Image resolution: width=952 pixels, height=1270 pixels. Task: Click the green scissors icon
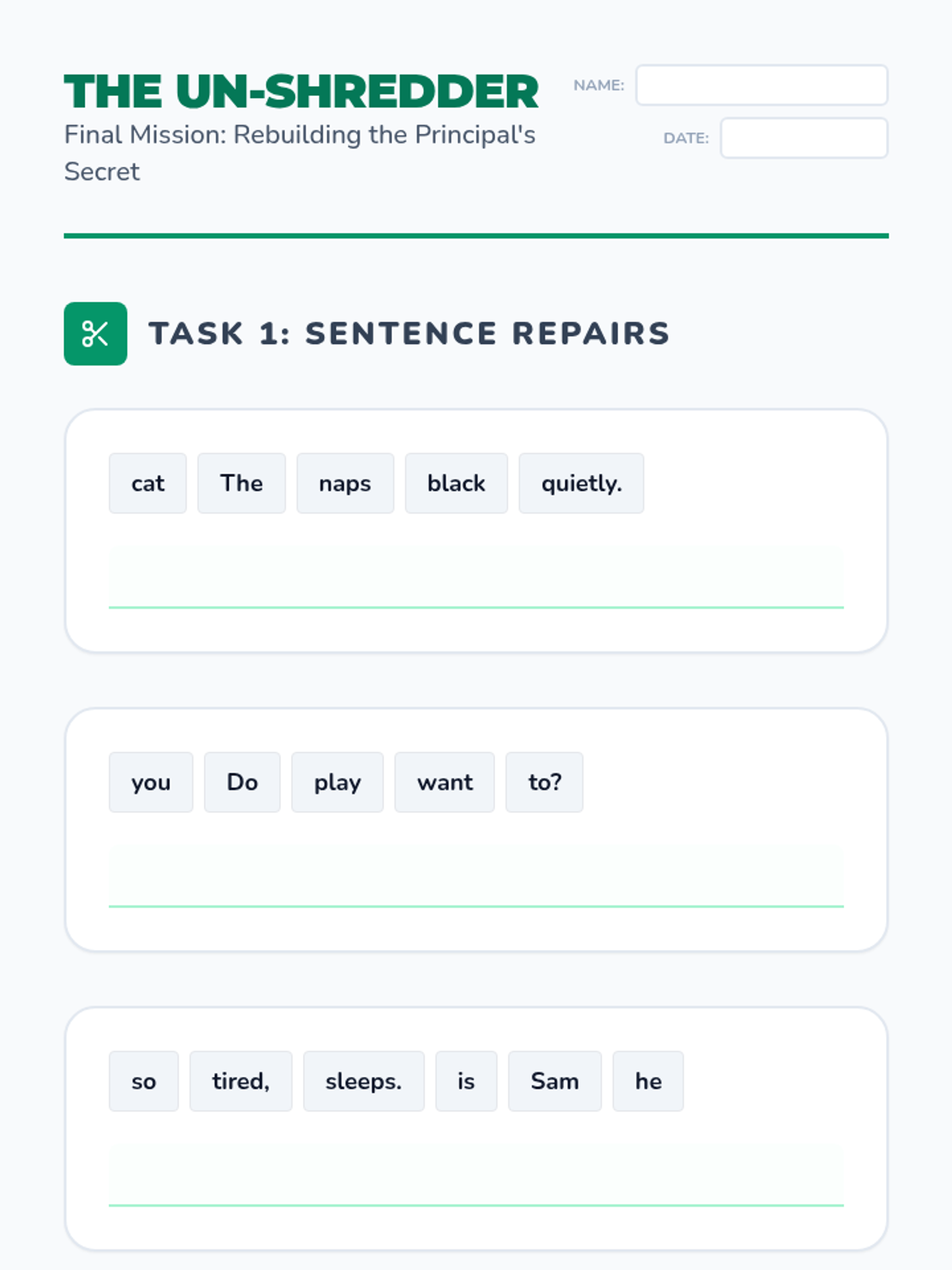click(95, 333)
